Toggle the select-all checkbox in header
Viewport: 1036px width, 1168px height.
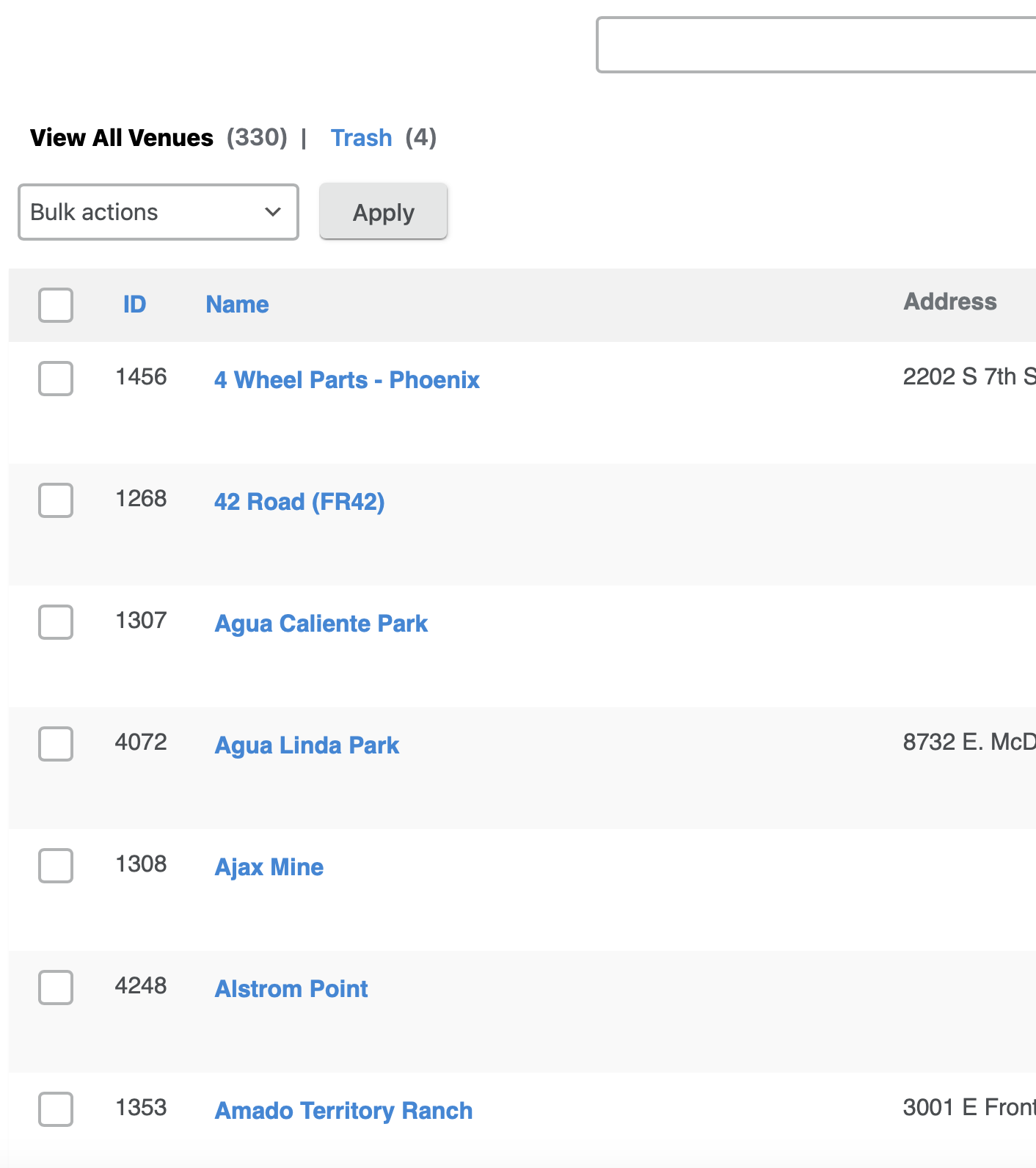pos(56,305)
